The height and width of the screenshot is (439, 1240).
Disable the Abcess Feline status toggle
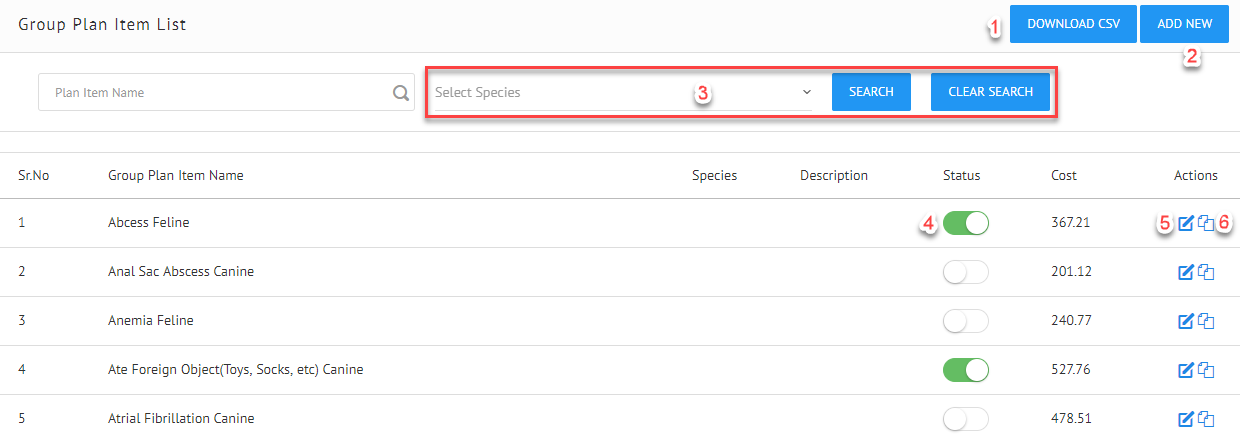coord(965,223)
